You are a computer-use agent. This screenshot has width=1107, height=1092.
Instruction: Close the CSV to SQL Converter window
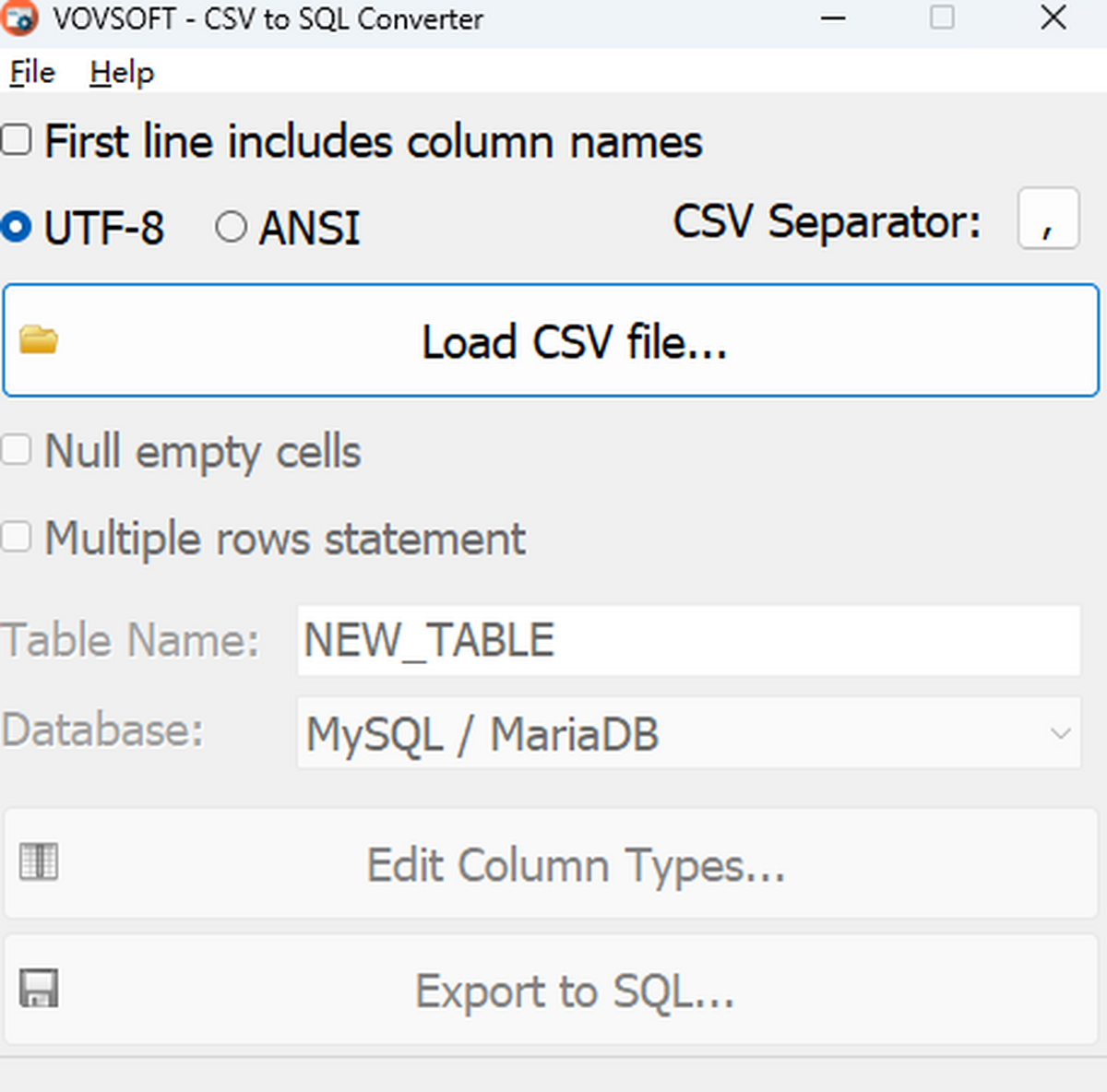pos(1053,18)
